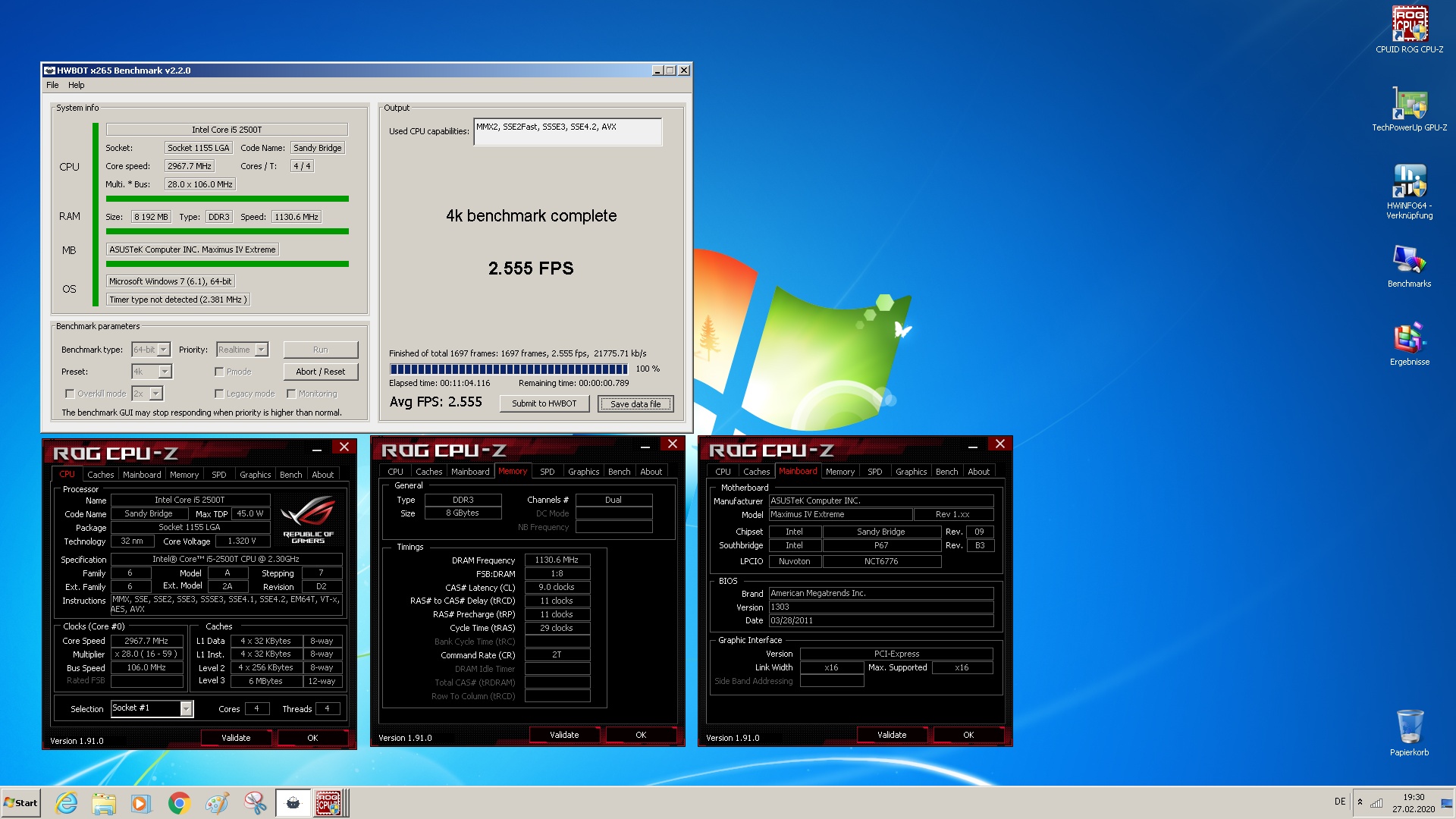Open the Papierkorb recycle bin

(x=1409, y=732)
